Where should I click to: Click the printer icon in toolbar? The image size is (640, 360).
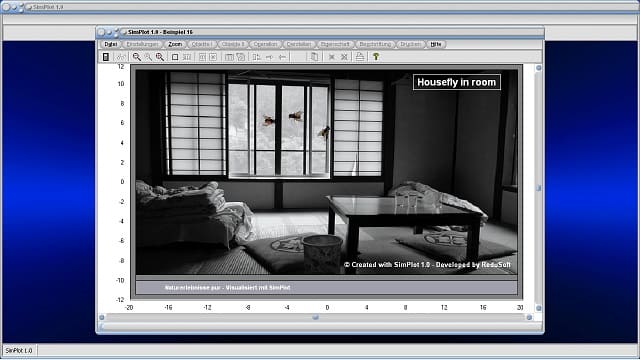point(360,57)
